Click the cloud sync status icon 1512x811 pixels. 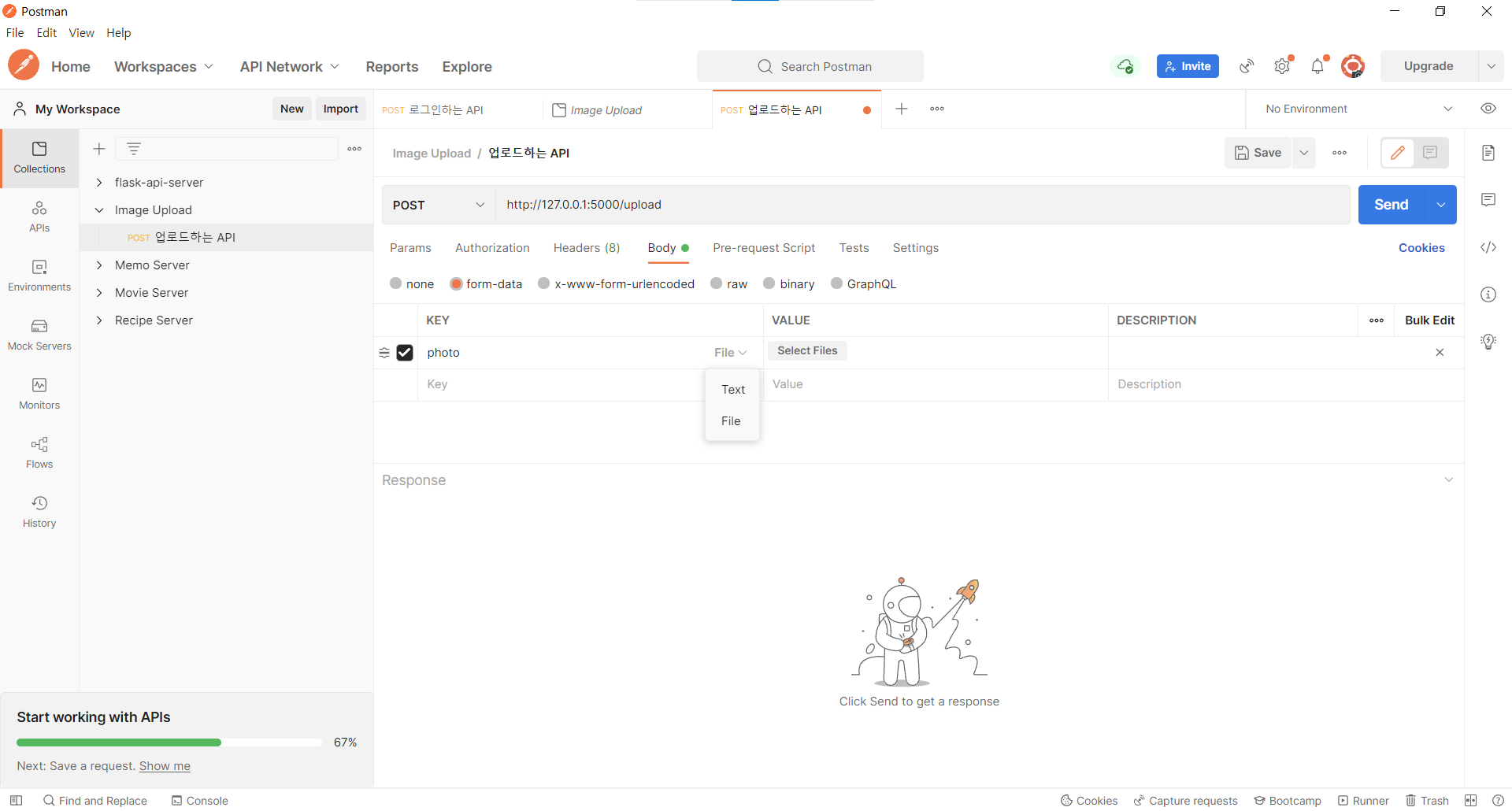click(x=1125, y=66)
